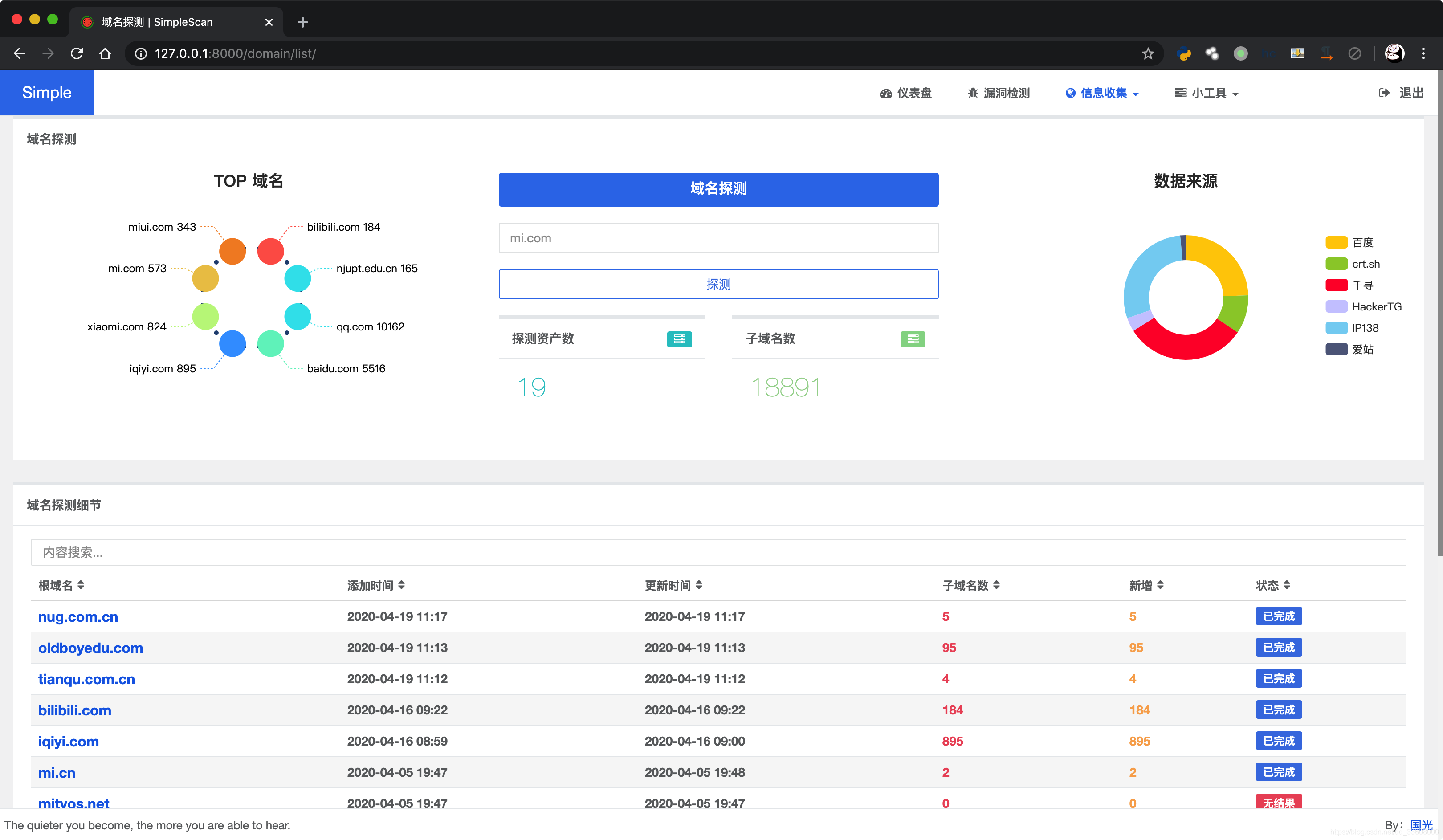Image resolution: width=1443 pixels, height=840 pixels.
Task: Open the oldboyedu.com domain link
Action: click(x=90, y=648)
